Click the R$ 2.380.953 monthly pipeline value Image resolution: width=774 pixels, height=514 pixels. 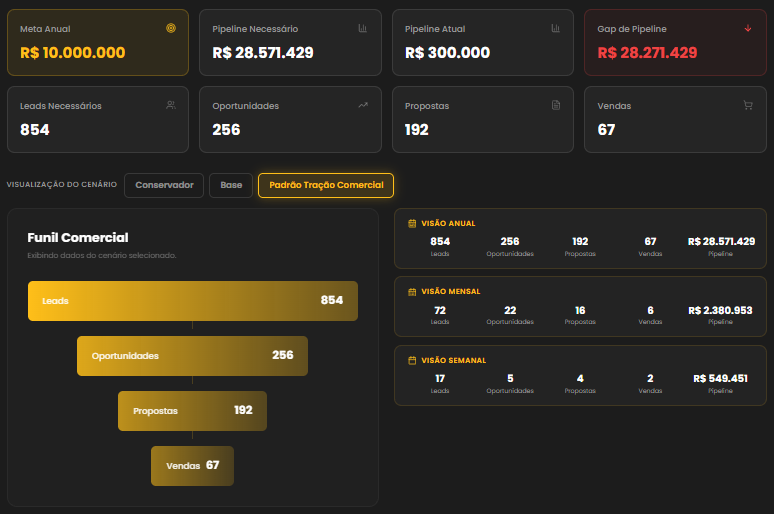pos(720,310)
